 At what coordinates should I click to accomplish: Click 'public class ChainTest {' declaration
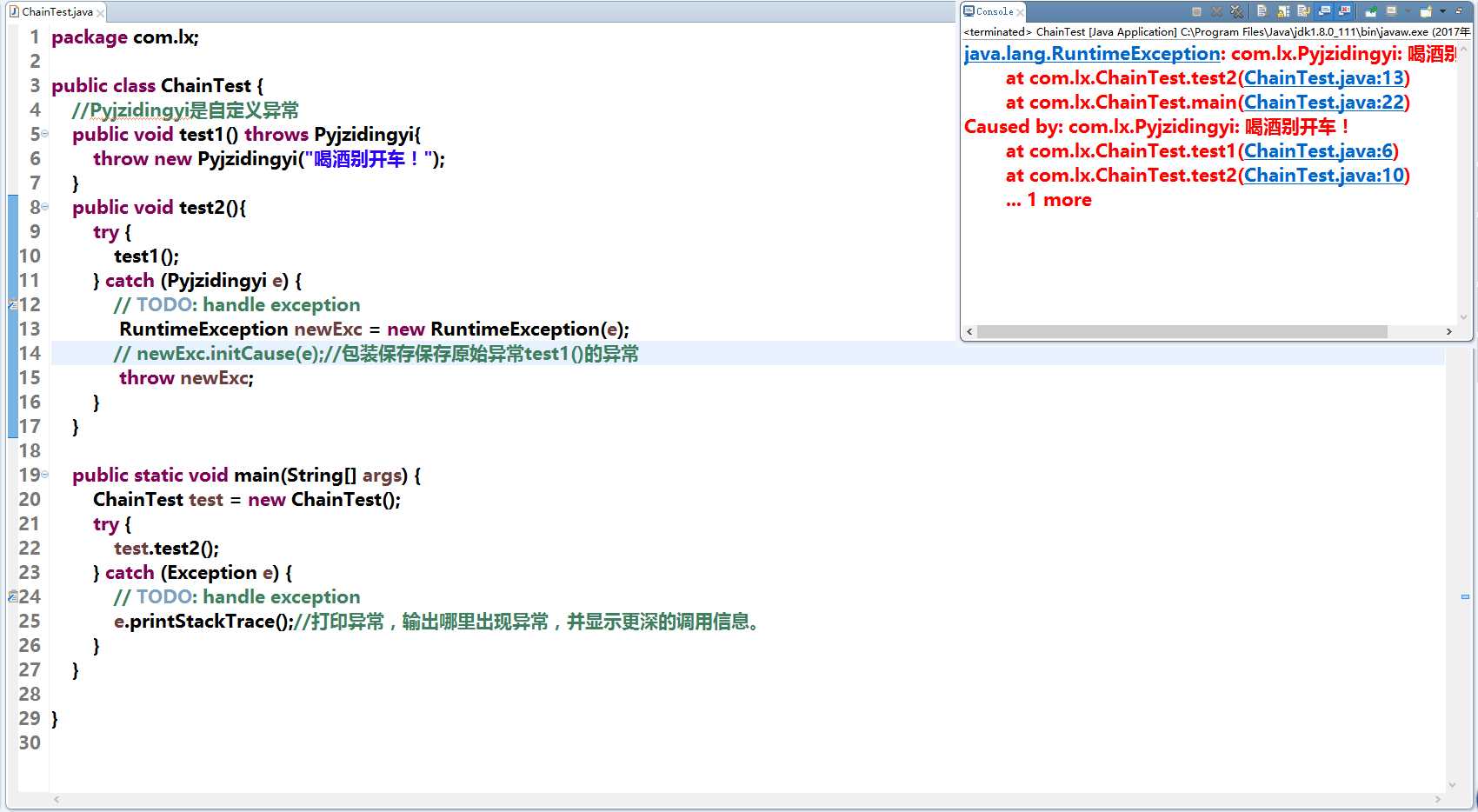[157, 86]
